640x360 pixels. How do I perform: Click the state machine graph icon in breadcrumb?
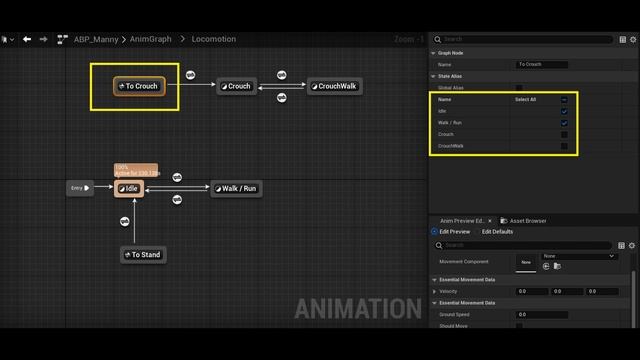(x=62, y=39)
